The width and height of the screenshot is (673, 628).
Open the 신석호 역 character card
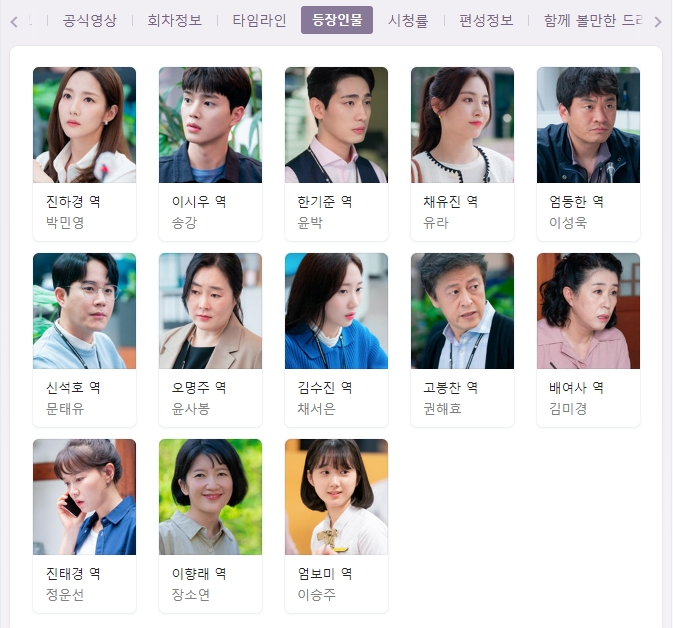point(85,340)
